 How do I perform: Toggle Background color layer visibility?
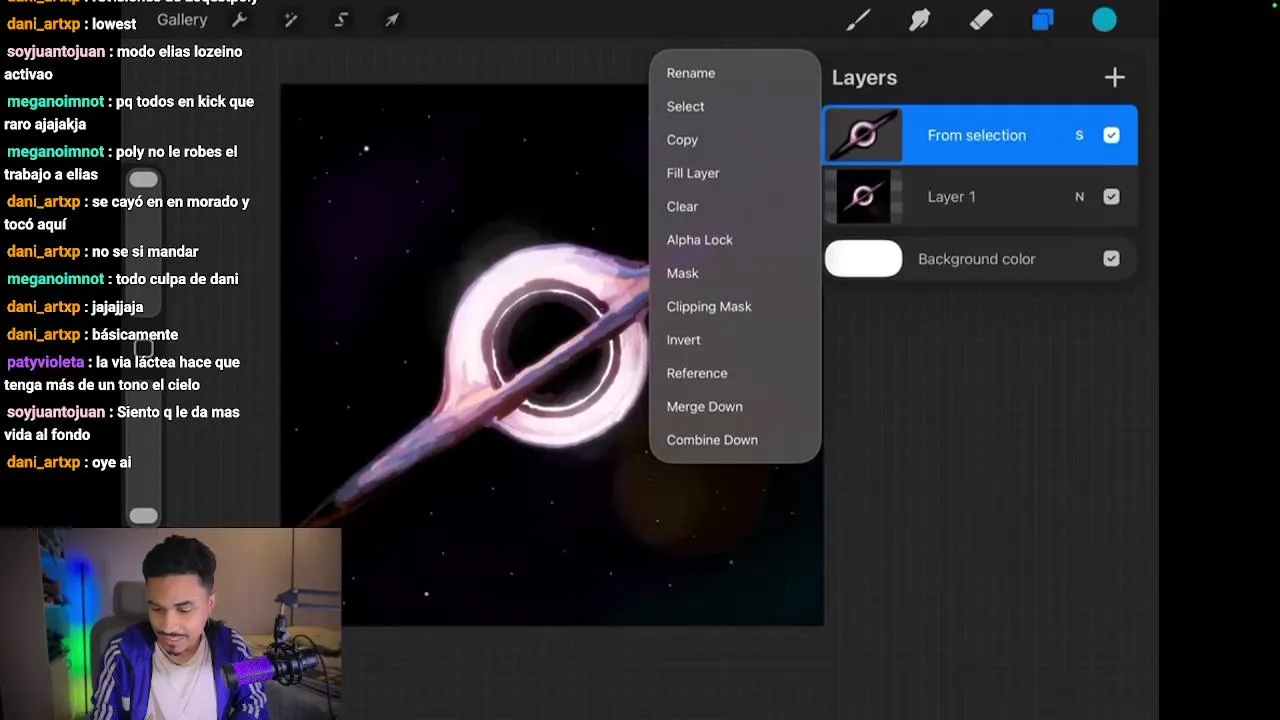(1111, 259)
